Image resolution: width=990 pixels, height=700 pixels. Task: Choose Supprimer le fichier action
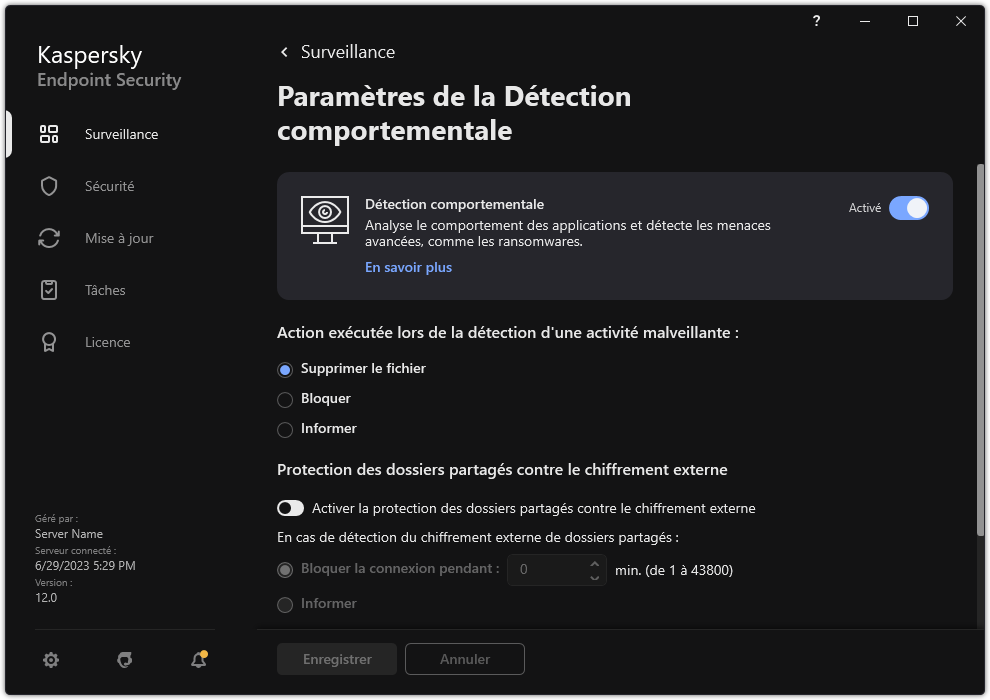(x=283, y=368)
